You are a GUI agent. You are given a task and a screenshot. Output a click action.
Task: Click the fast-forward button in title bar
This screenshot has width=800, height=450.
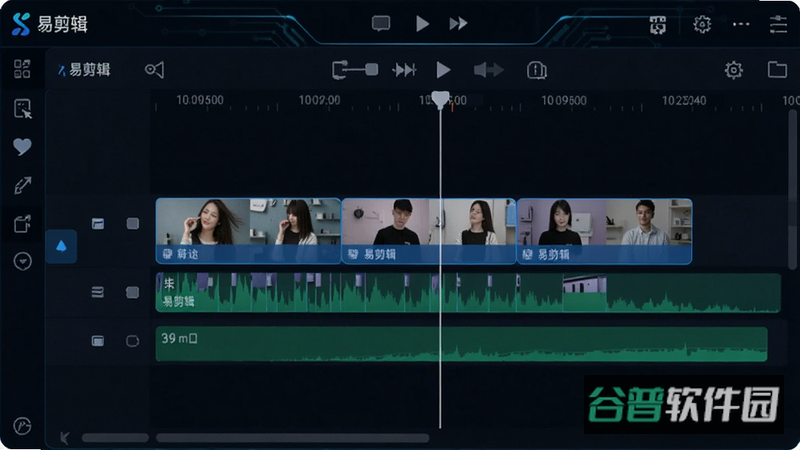pyautogui.click(x=458, y=23)
